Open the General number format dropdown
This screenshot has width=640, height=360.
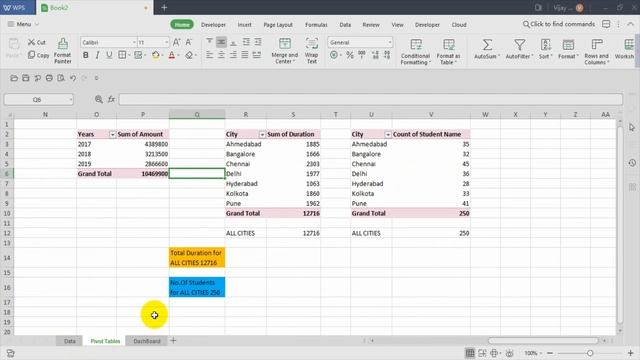(390, 42)
